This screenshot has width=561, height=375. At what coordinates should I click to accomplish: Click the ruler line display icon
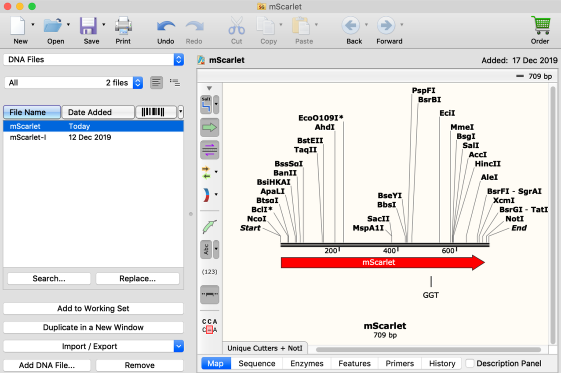[210, 294]
